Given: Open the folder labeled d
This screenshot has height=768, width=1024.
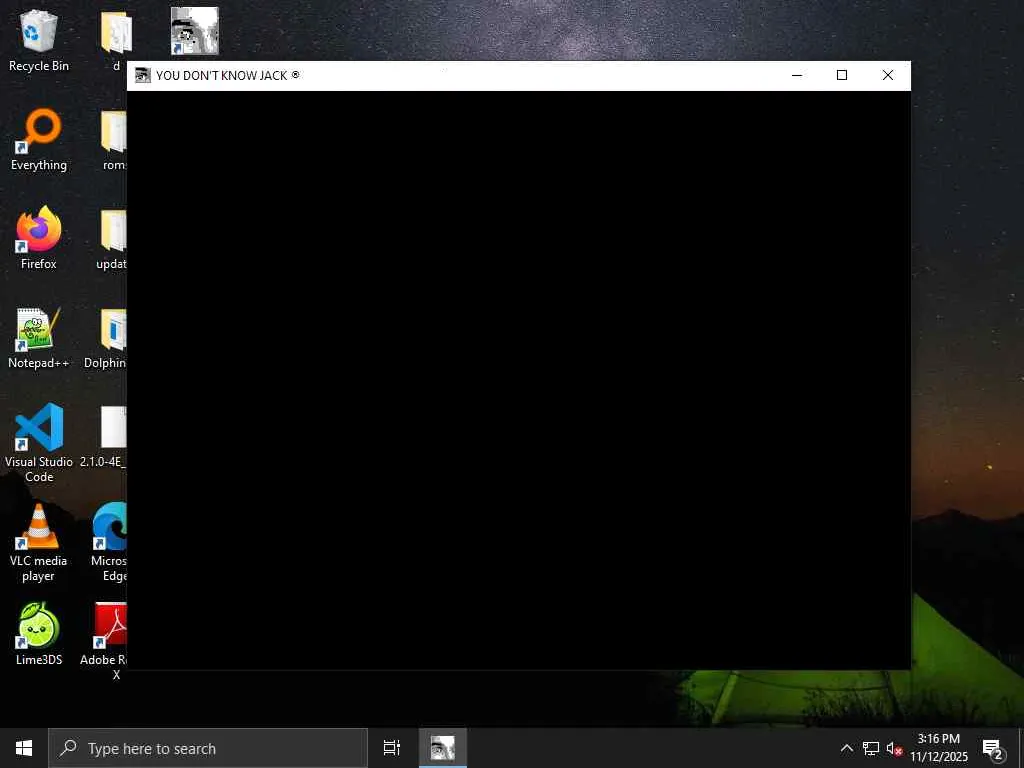Looking at the screenshot, I should point(116,40).
